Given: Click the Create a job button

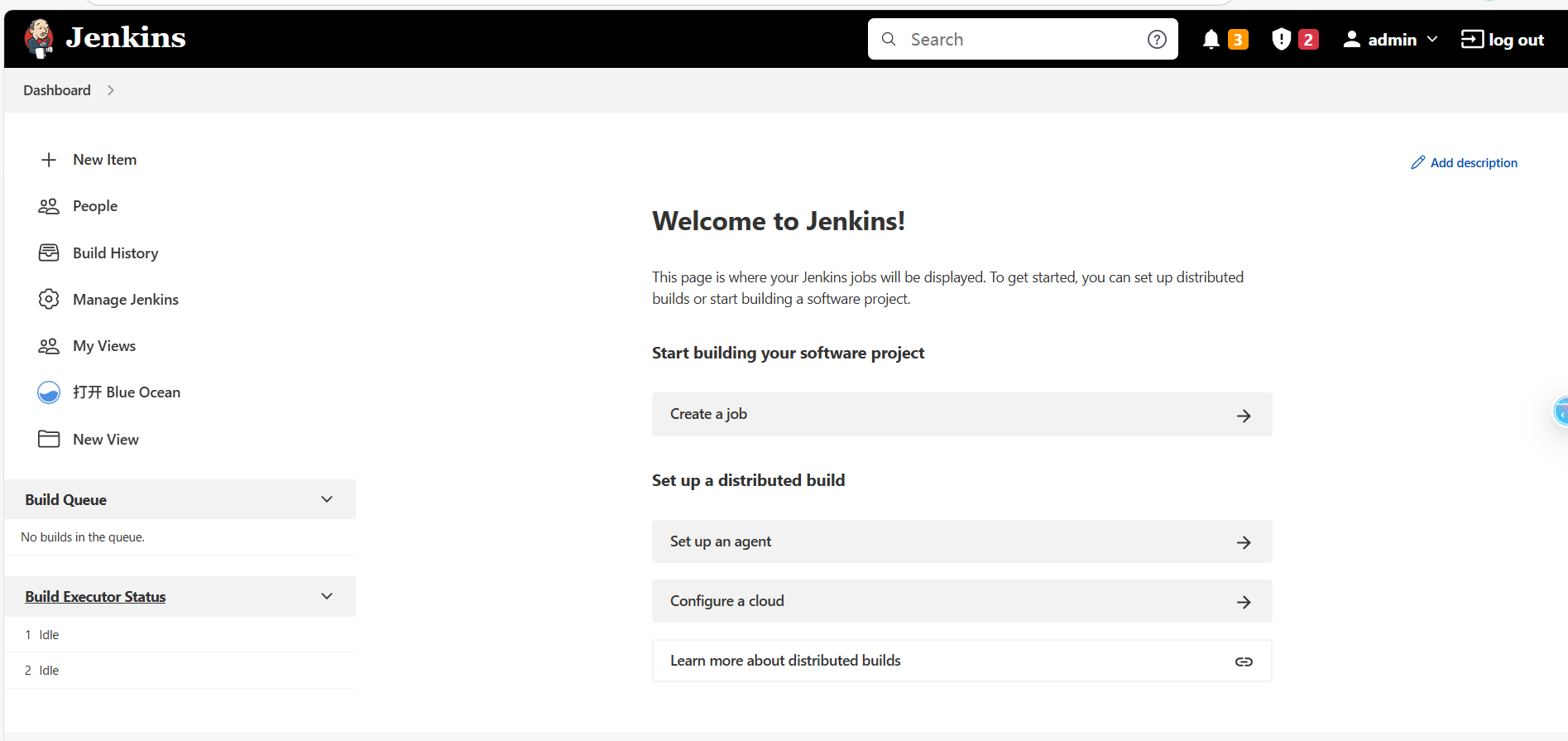Looking at the screenshot, I should tap(961, 414).
